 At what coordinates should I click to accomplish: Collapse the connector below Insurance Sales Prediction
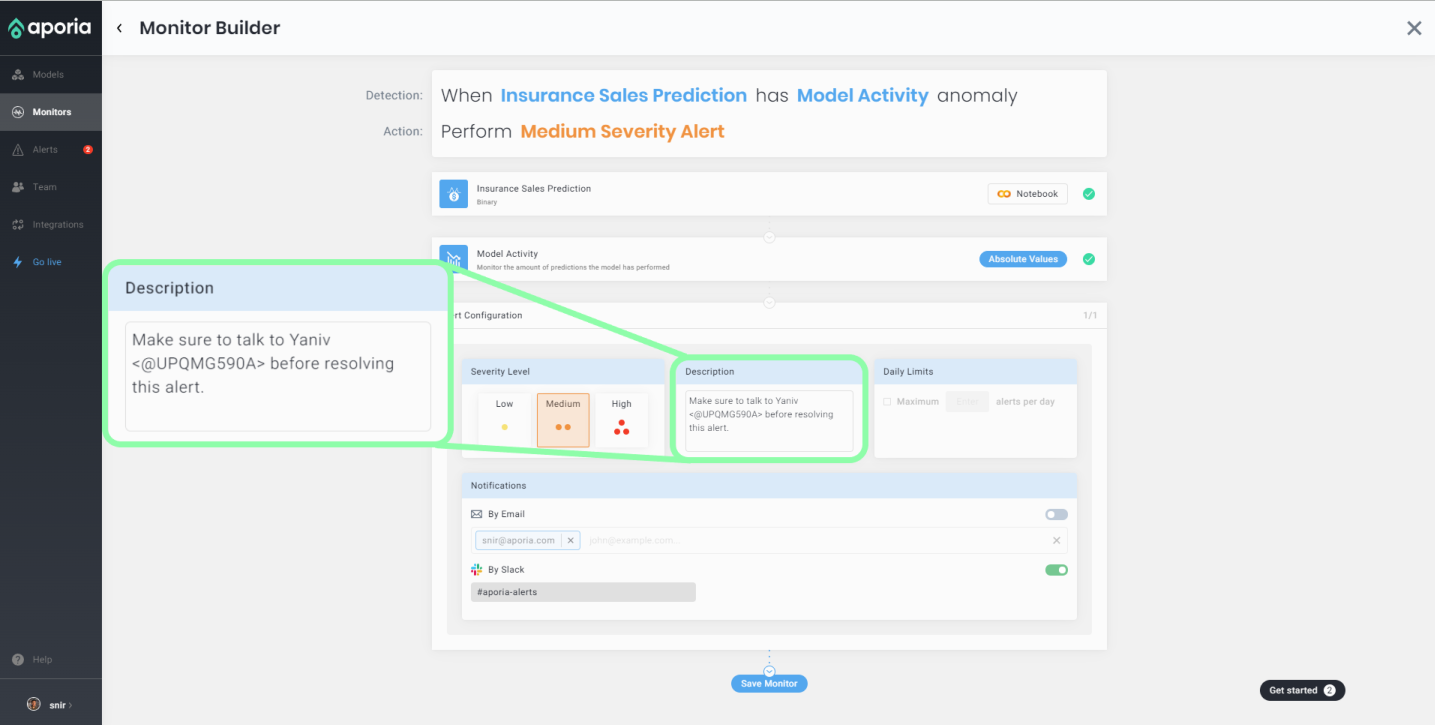point(769,237)
